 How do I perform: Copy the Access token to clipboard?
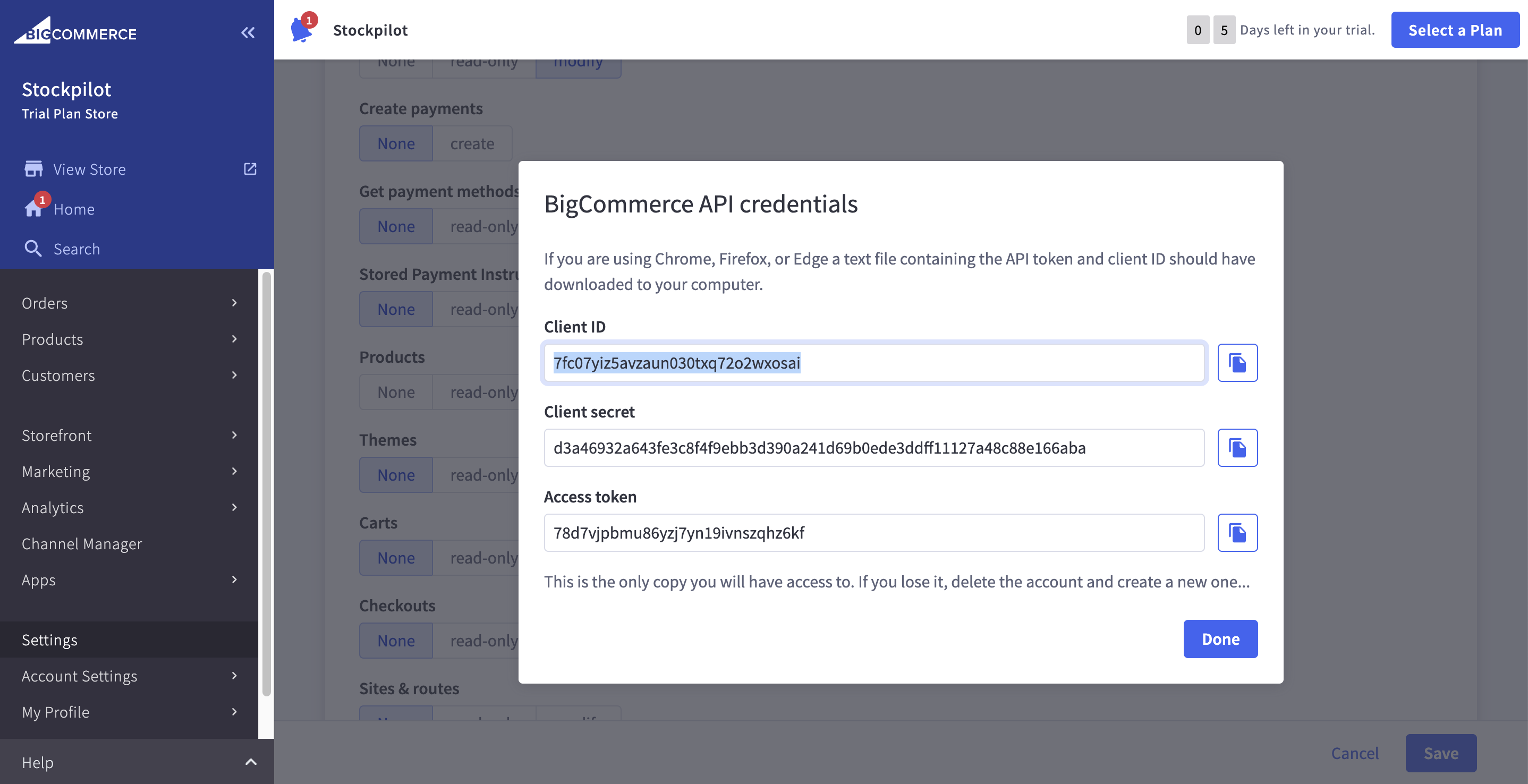pos(1237,533)
